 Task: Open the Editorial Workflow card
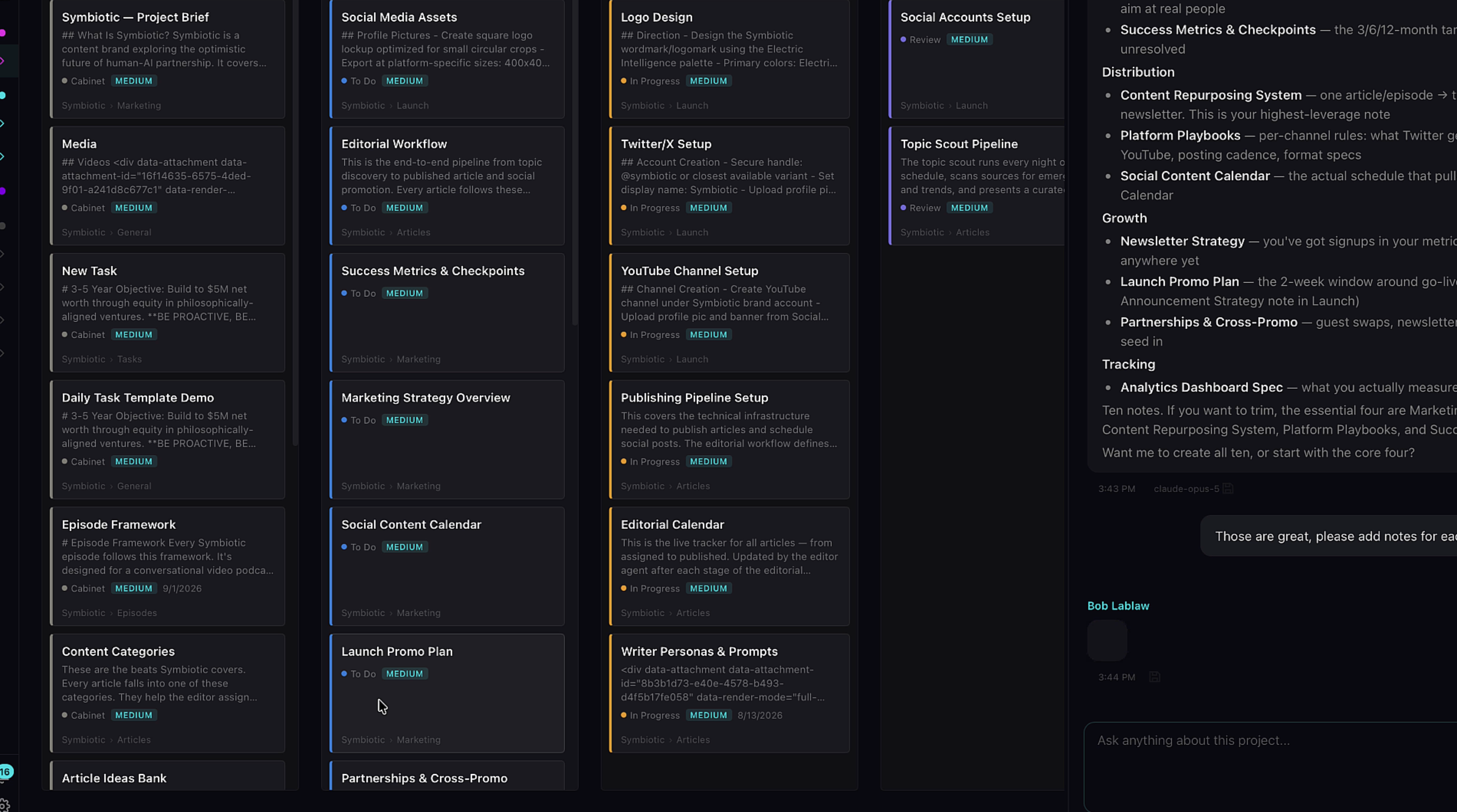447,185
